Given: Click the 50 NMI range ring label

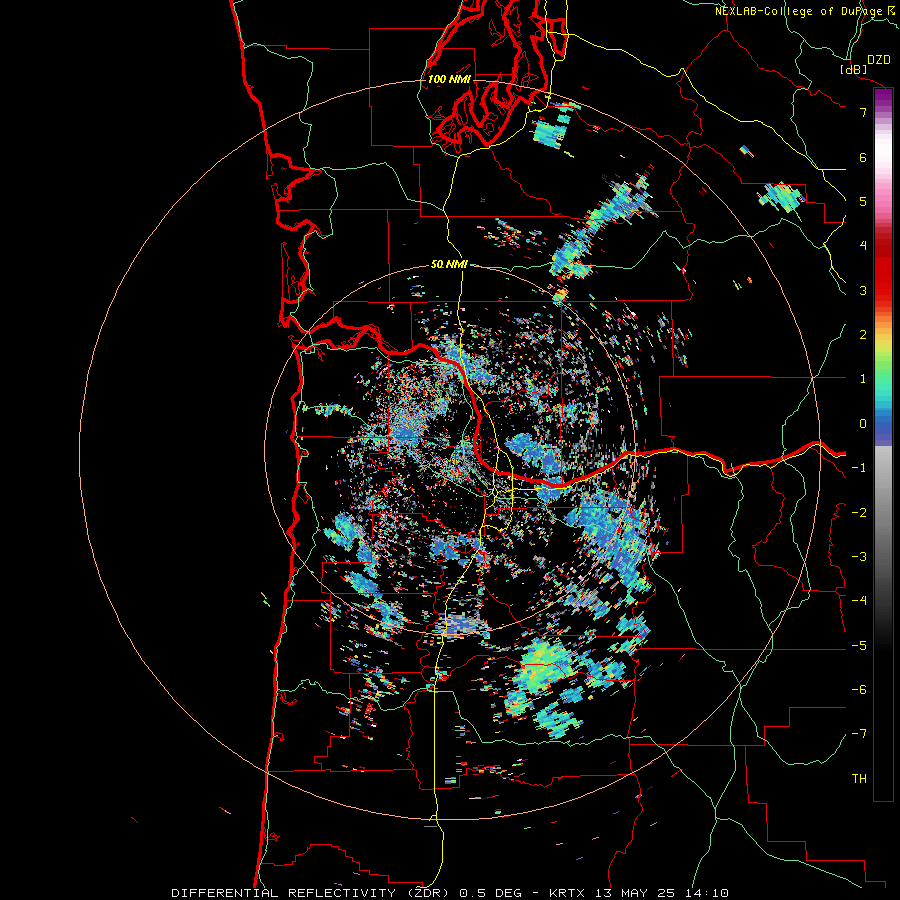Looking at the screenshot, I should 449,265.
